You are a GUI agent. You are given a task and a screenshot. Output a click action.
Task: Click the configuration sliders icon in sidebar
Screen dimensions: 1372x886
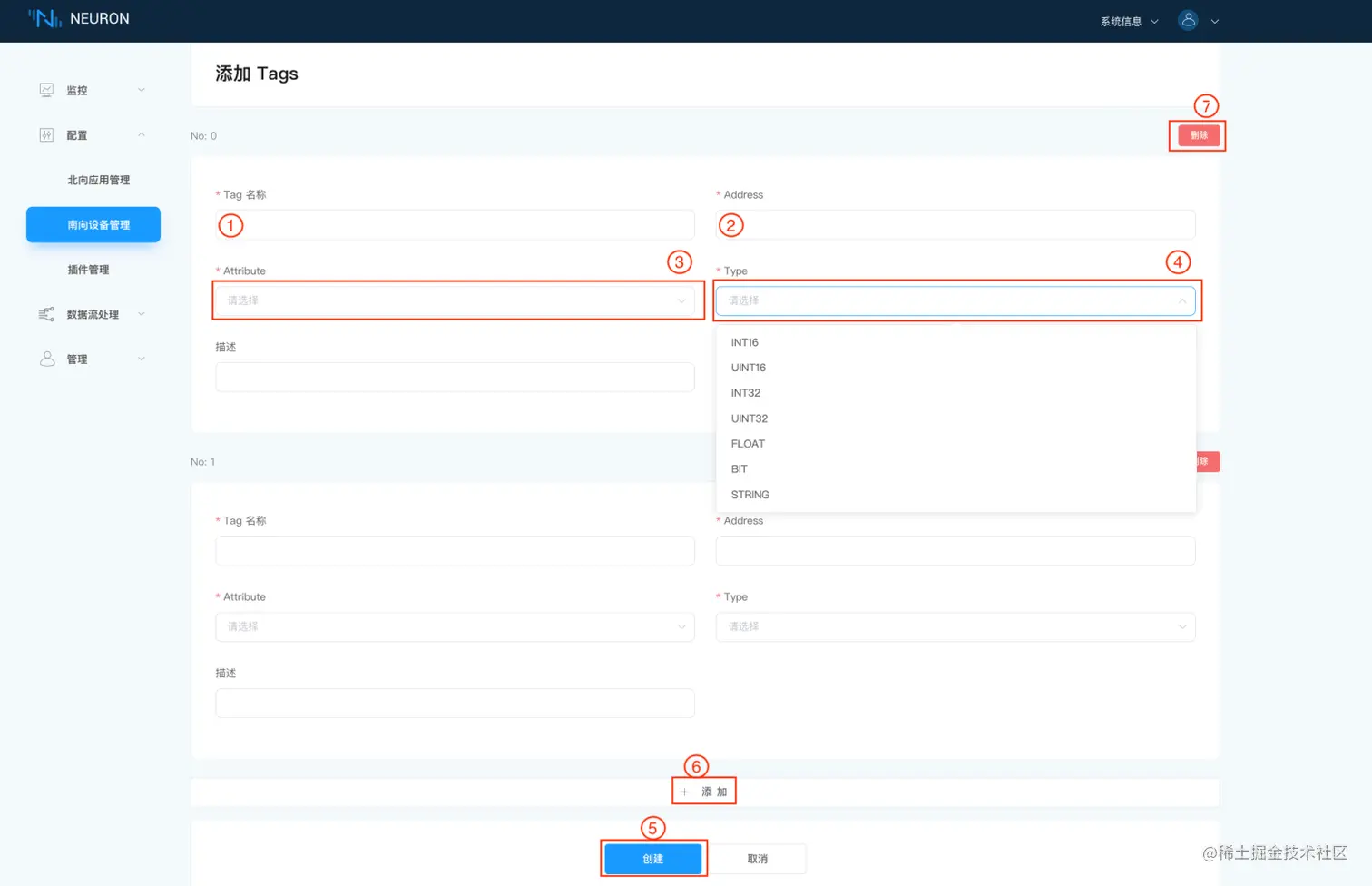click(x=47, y=135)
